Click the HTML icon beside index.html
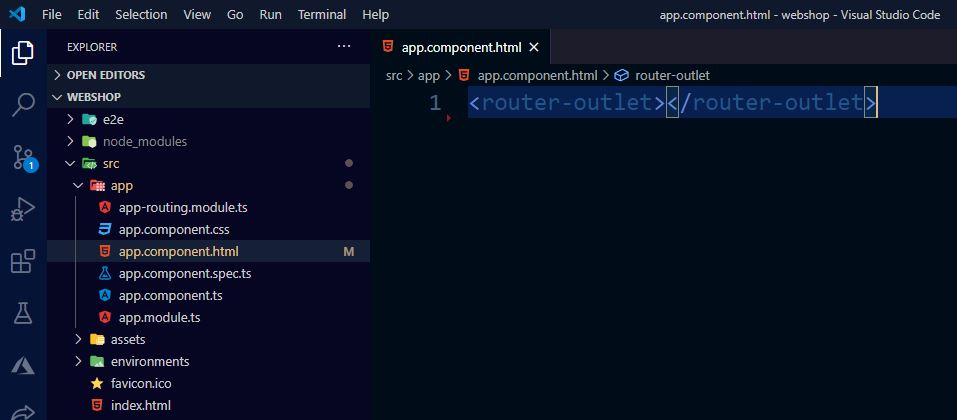957x420 pixels. point(96,405)
